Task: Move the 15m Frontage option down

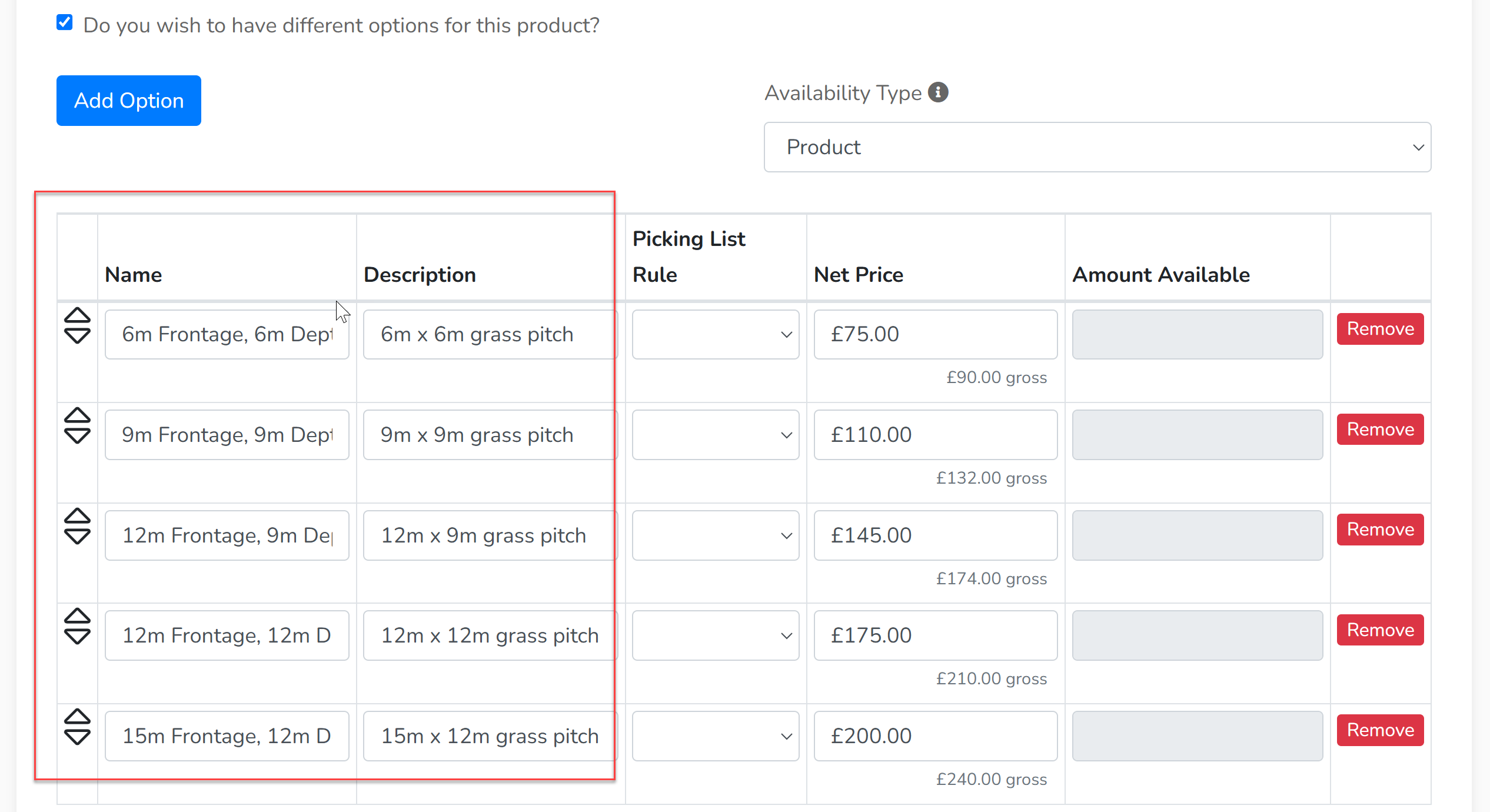Action: [77, 737]
